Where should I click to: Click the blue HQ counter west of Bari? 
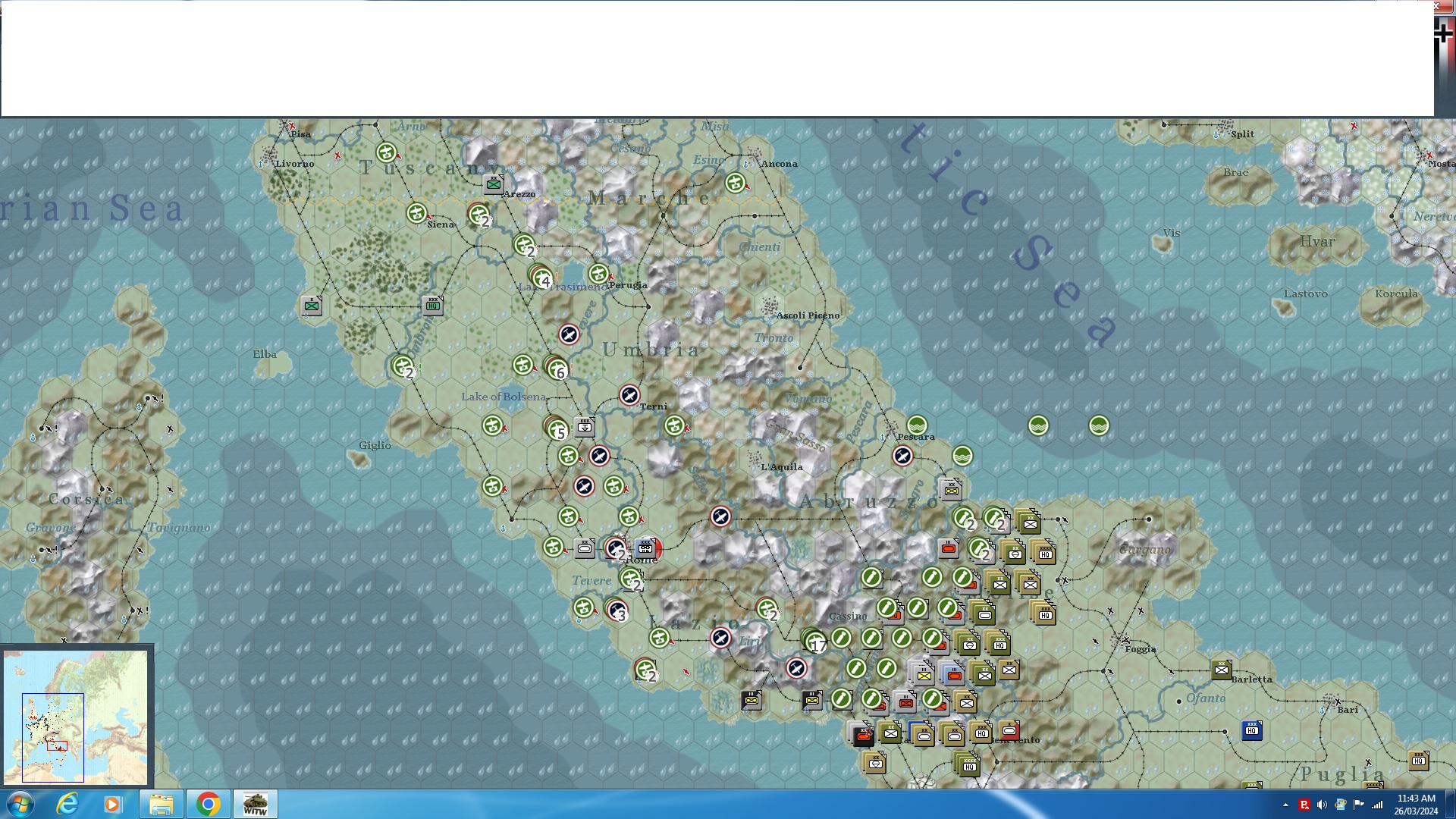[x=1252, y=730]
